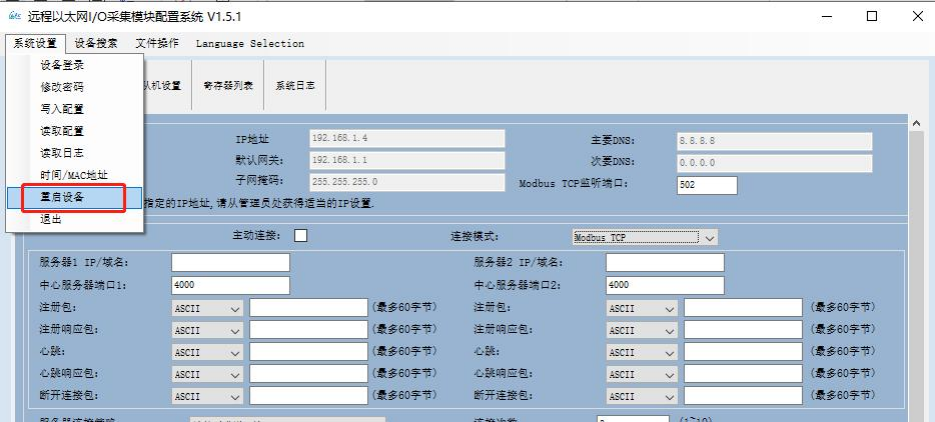This screenshot has height=422, width=935.
Task: Click the 默认网关 field showing 192.168.1.1
Action: (407, 160)
